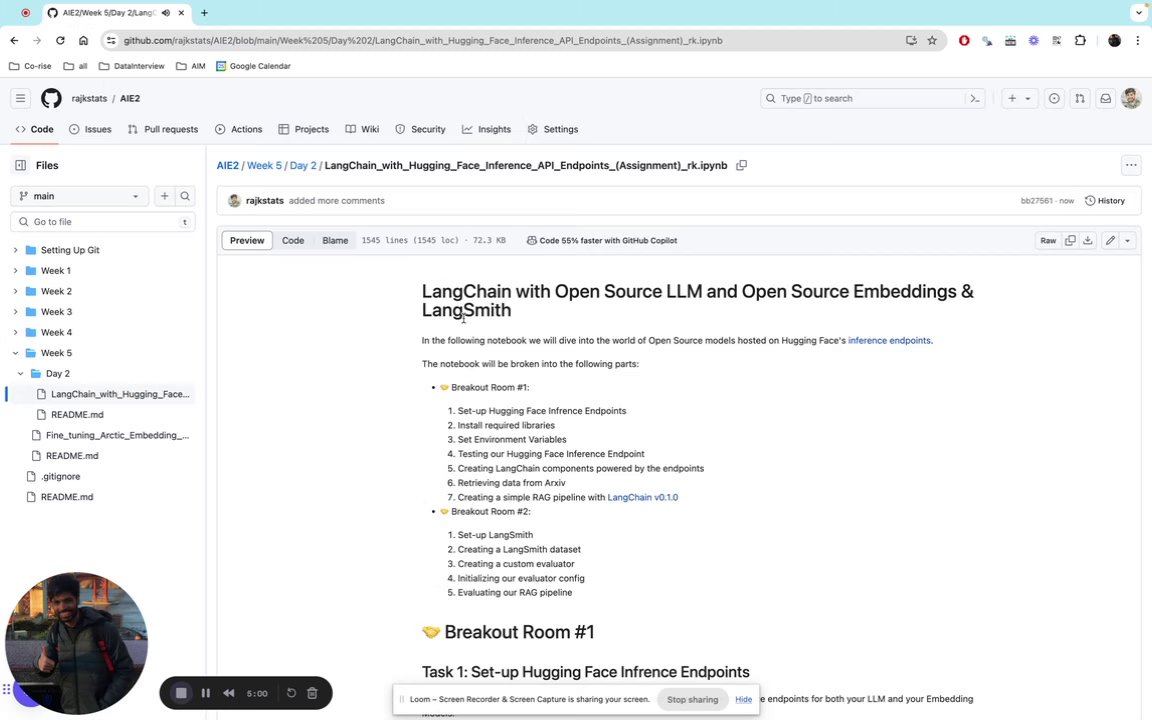Expand the Week 1 folder
1152x720 pixels.
coord(15,270)
